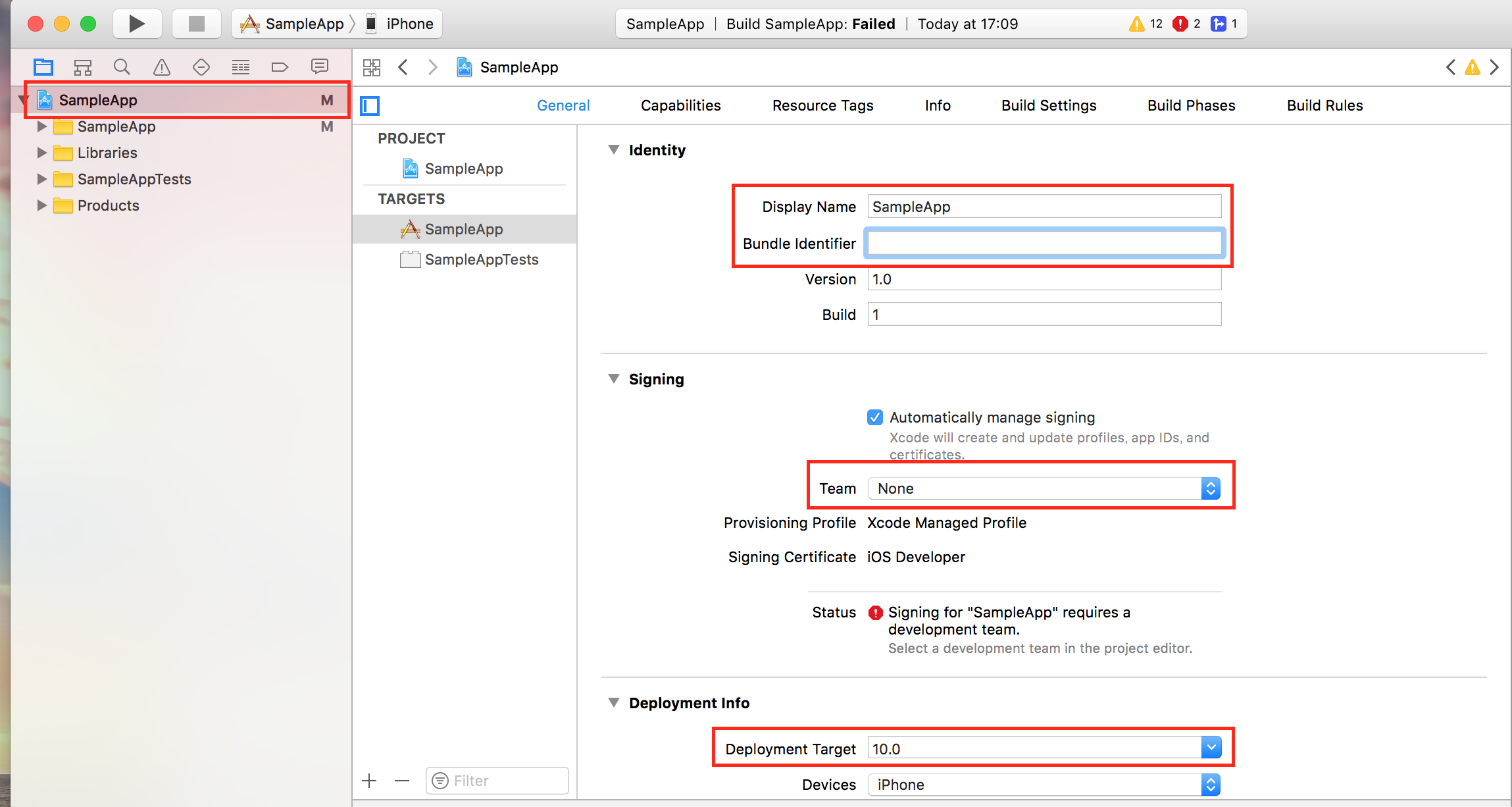Open the Deployment Target dropdown arrow

click(x=1211, y=748)
